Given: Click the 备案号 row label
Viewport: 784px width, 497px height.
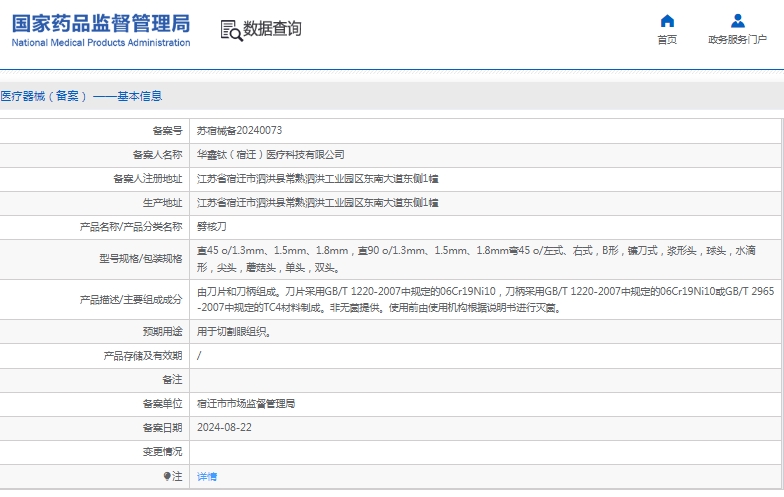Looking at the screenshot, I should coord(168,130).
